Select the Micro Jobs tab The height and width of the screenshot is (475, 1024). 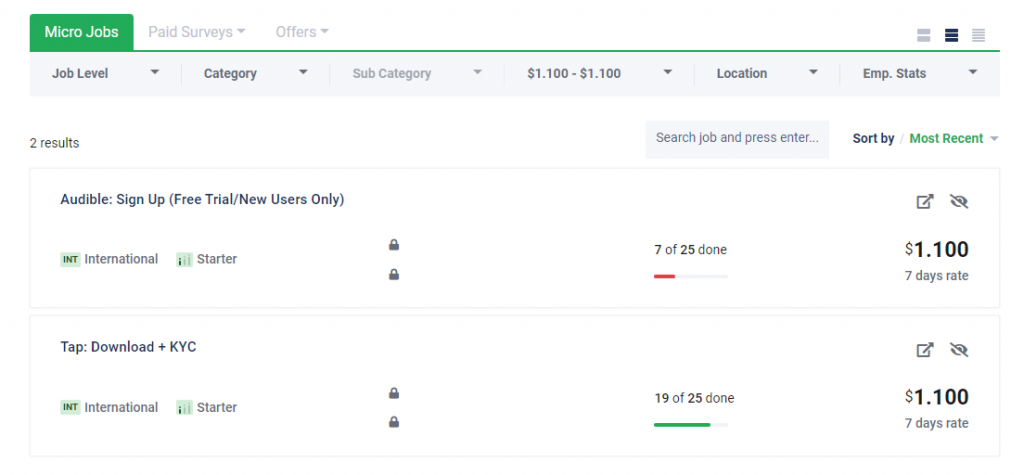pyautogui.click(x=82, y=32)
